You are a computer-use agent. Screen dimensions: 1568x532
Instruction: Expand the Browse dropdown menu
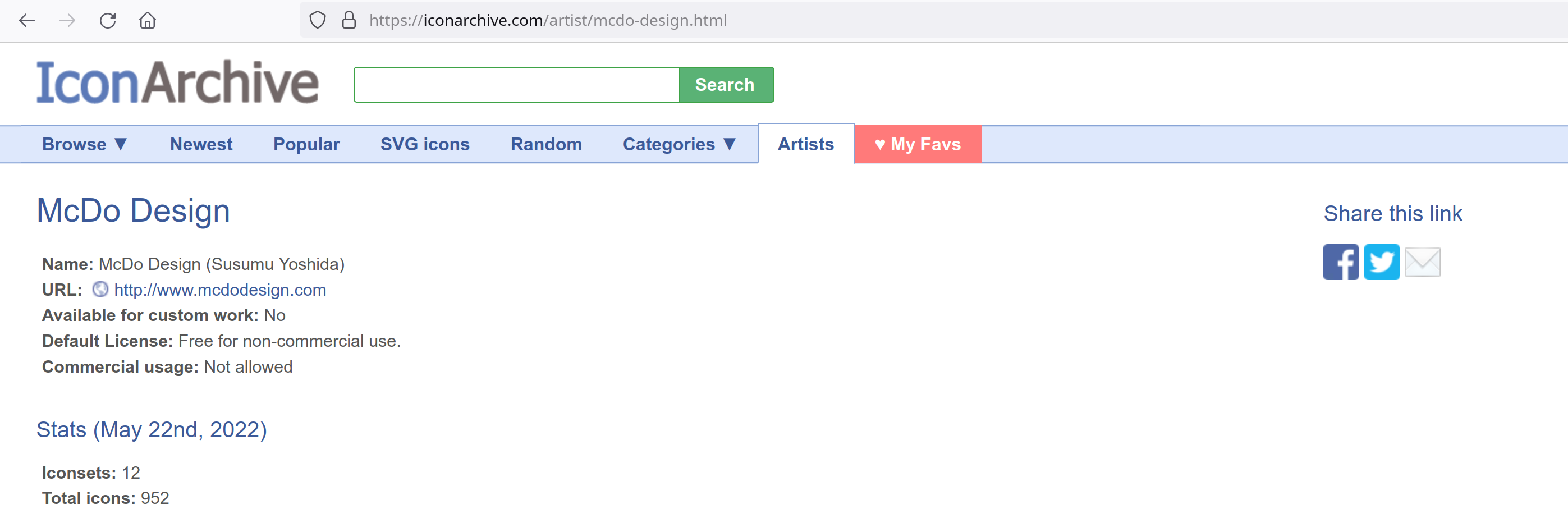pyautogui.click(x=85, y=144)
